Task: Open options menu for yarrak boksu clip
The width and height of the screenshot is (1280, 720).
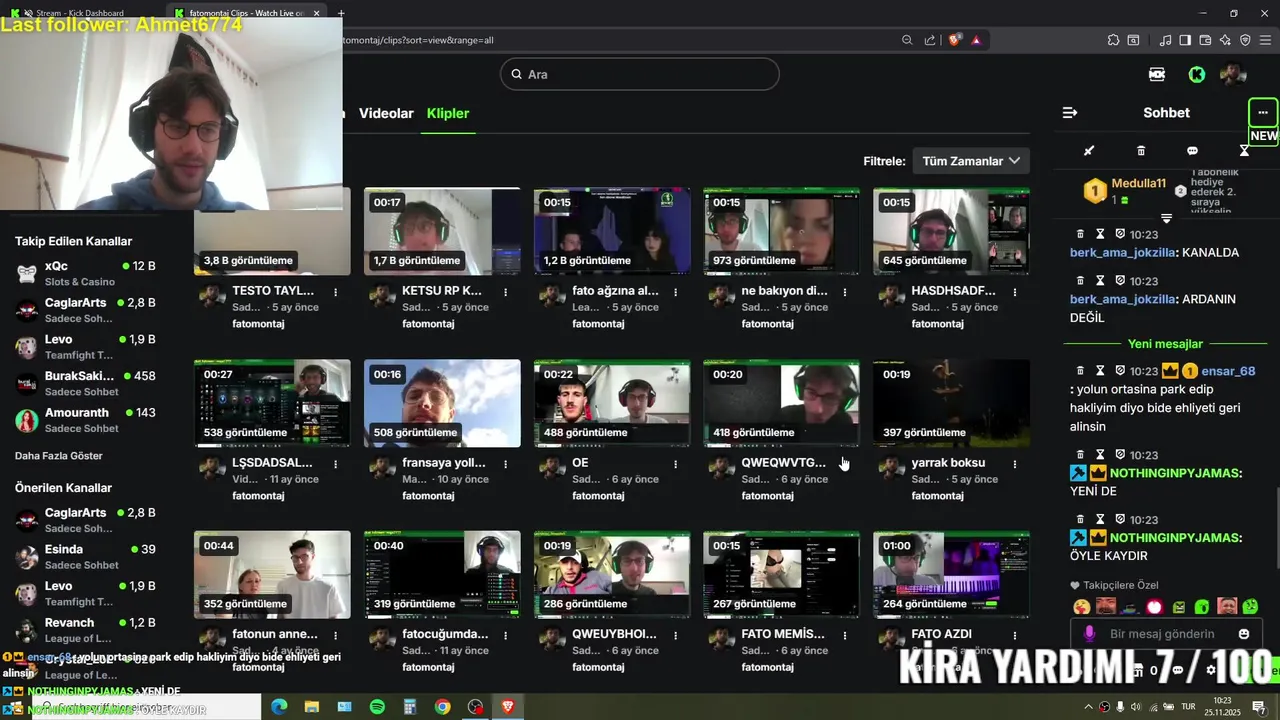Action: [x=1014, y=464]
